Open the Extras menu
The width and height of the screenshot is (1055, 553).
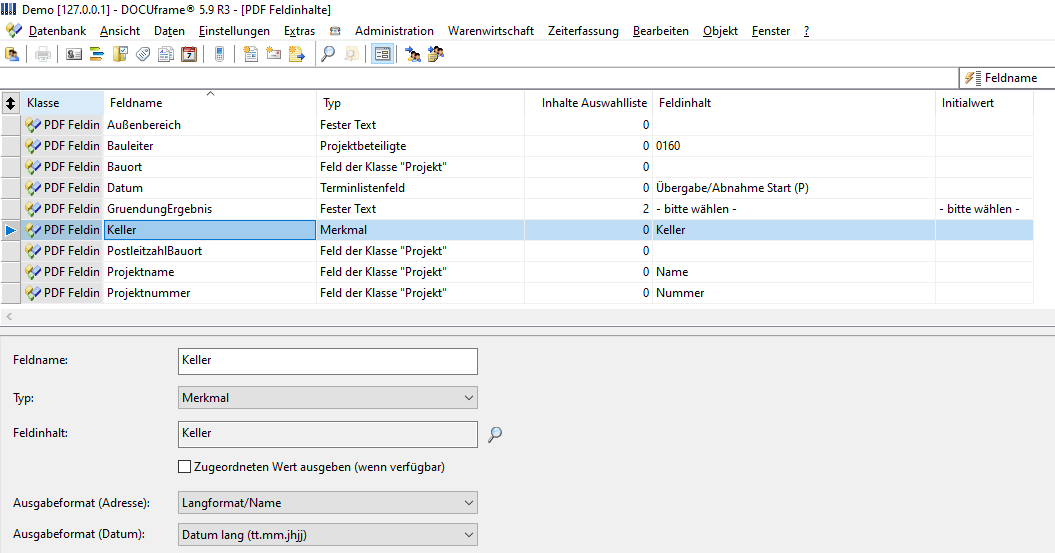tap(299, 31)
